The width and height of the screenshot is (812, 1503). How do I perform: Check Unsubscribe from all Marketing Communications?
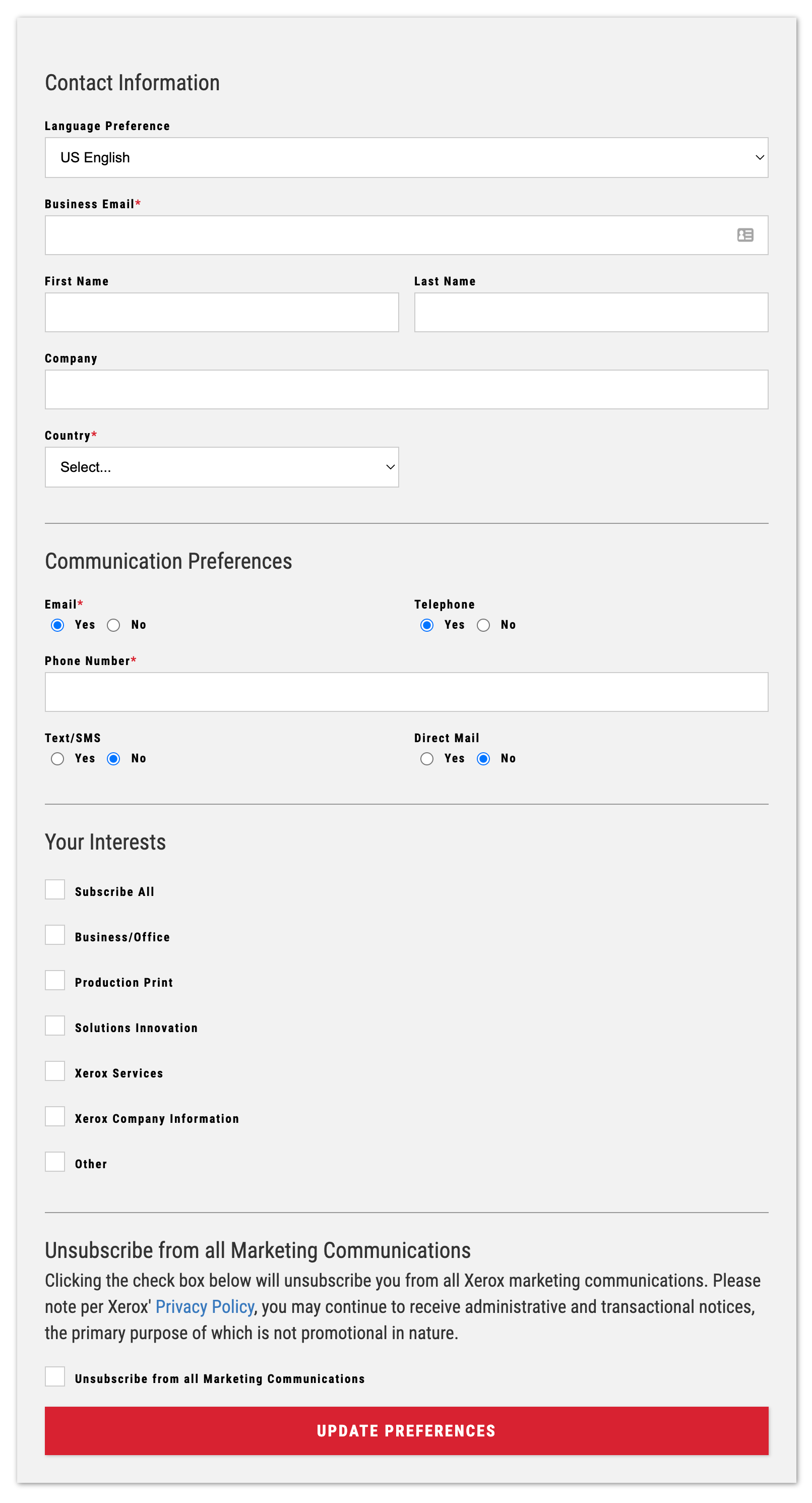tap(55, 1377)
